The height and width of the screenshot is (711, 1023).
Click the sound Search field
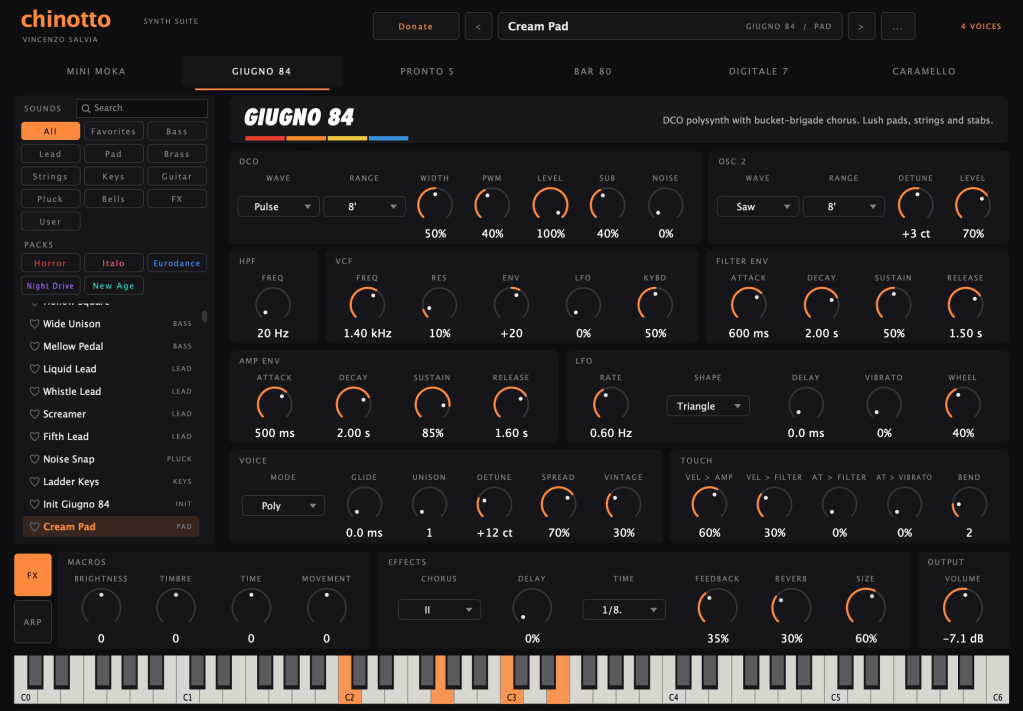[x=142, y=108]
